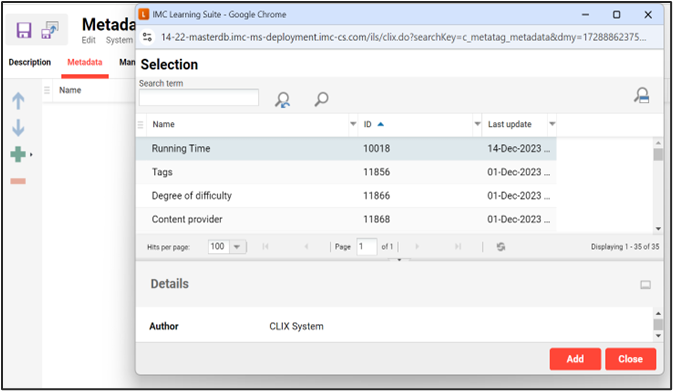The image size is (673, 391).
Task: Switch to the Metadata tab
Action: (x=85, y=62)
